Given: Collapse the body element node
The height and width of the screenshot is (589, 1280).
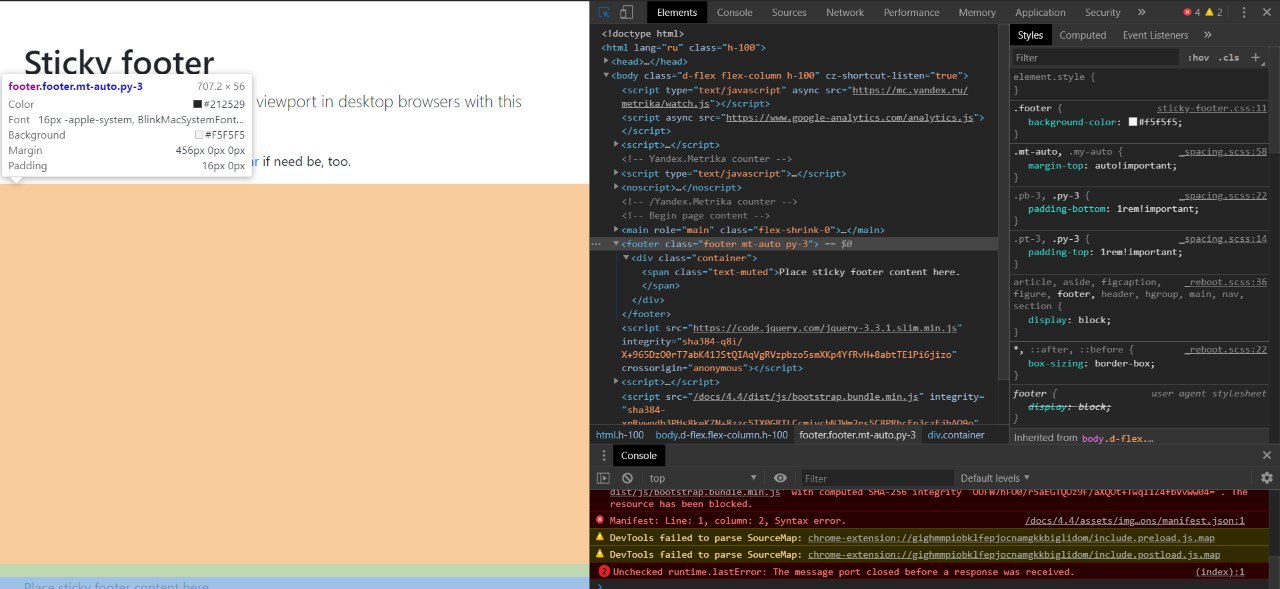Looking at the screenshot, I should coord(606,75).
